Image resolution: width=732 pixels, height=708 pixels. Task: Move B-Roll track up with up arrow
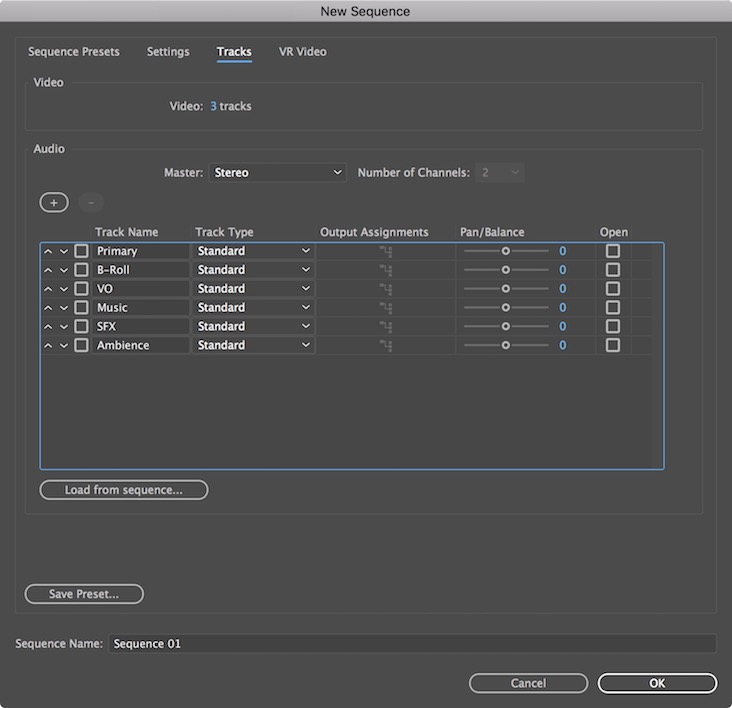coord(48,270)
